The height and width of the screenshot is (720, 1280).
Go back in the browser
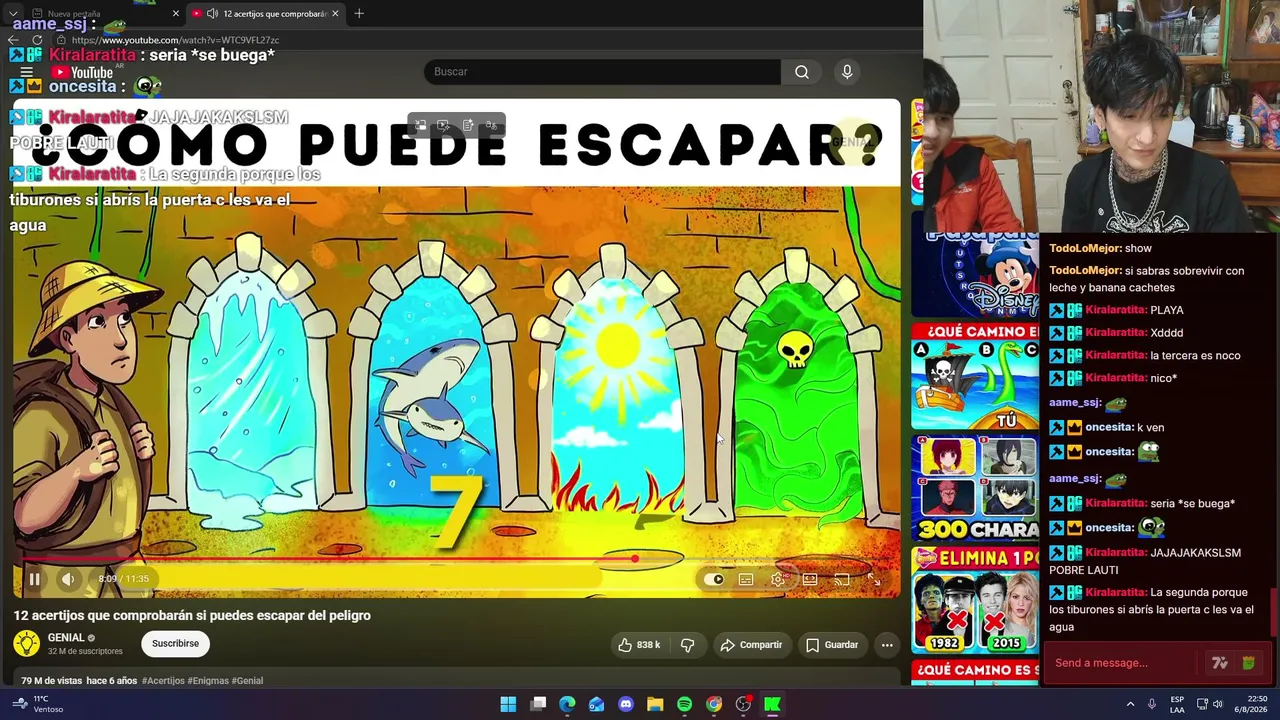tap(13, 40)
